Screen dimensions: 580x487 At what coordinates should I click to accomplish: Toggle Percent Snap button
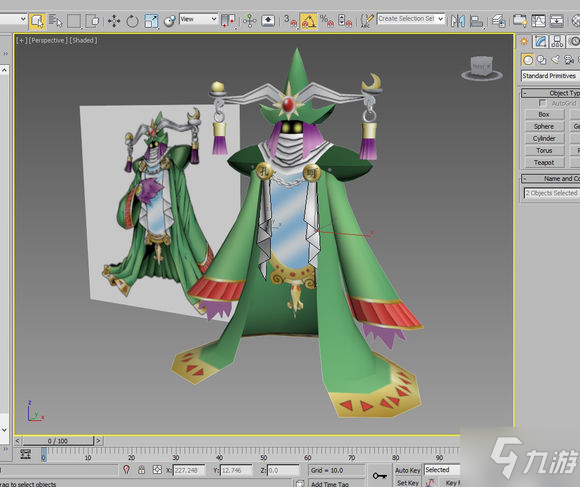tap(327, 21)
